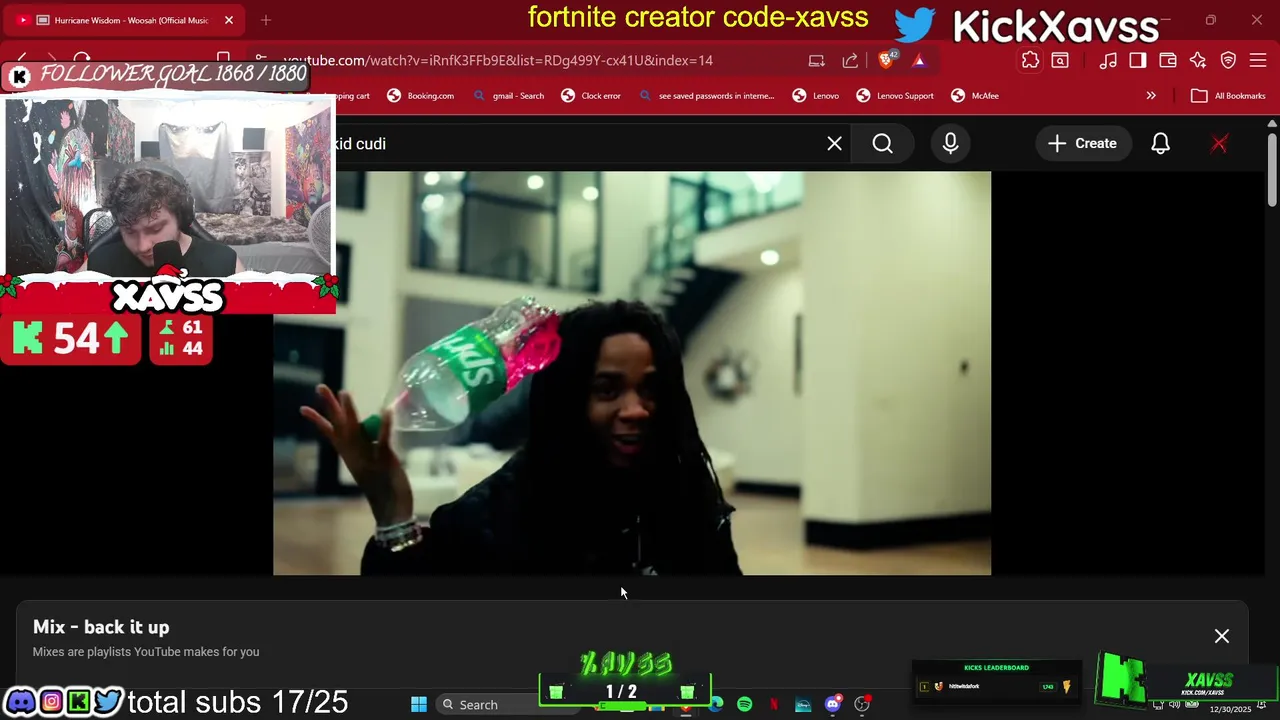Open see saved passwords bookmark
1280x720 pixels.
[x=705, y=96]
